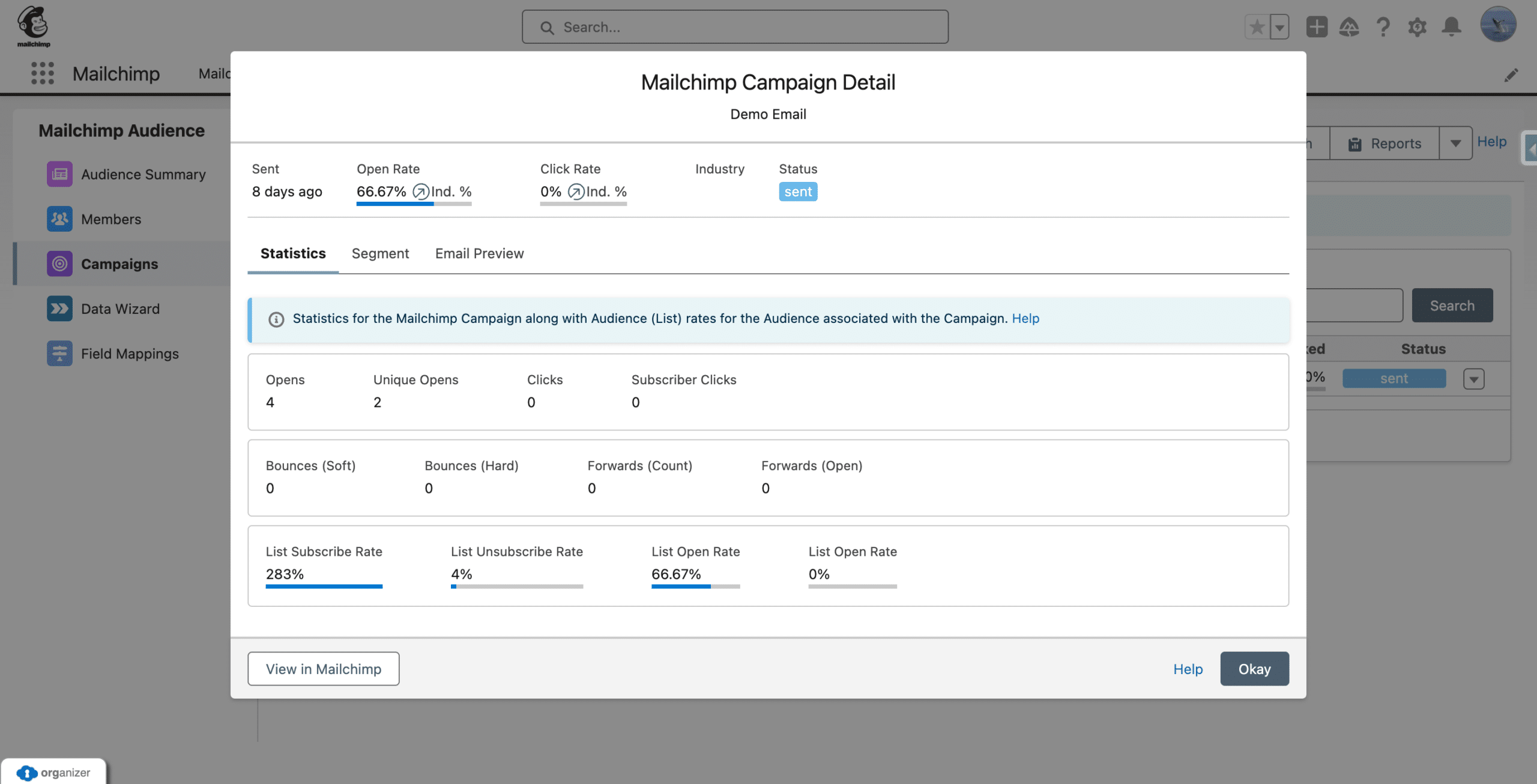Click the background row sent badge
1537x784 pixels.
click(x=1394, y=379)
